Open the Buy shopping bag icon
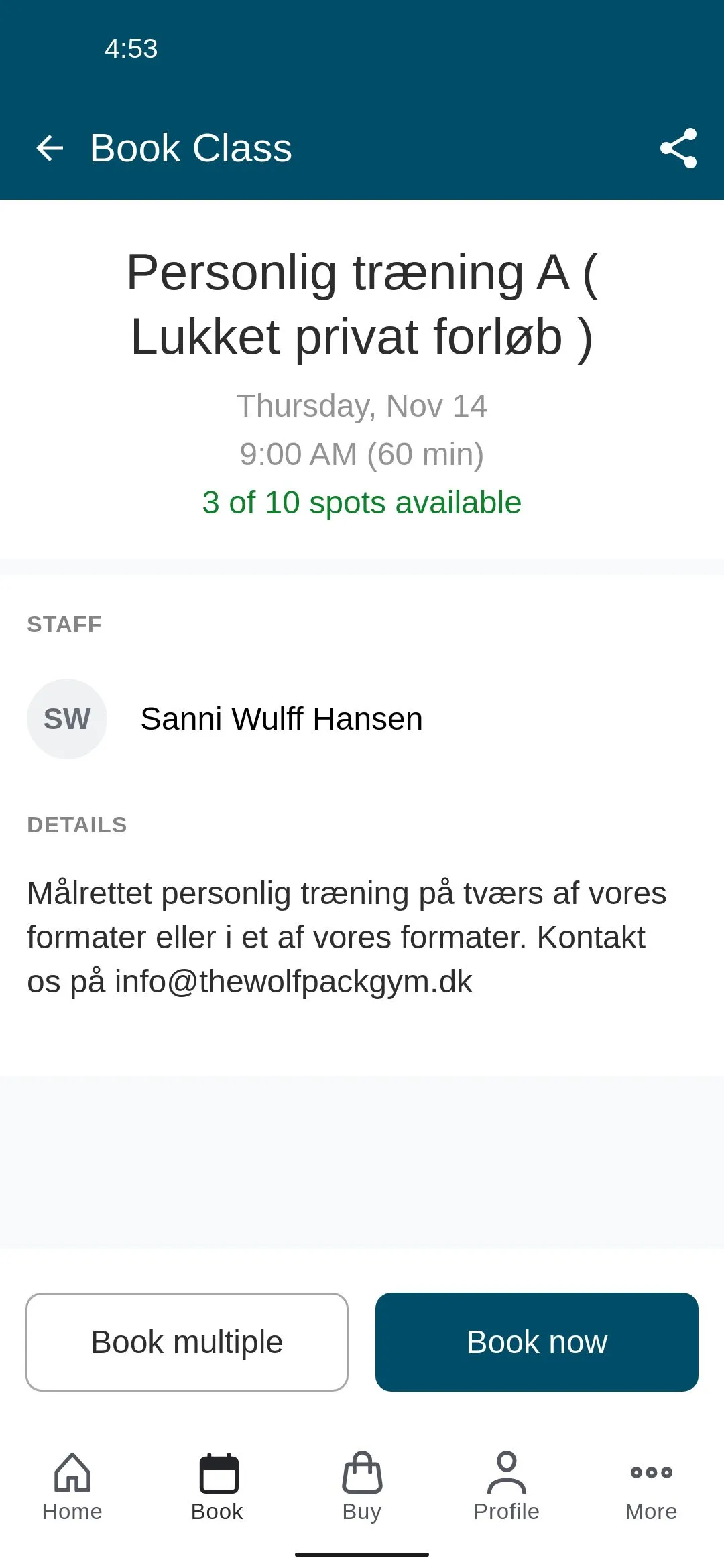 coord(362,1472)
